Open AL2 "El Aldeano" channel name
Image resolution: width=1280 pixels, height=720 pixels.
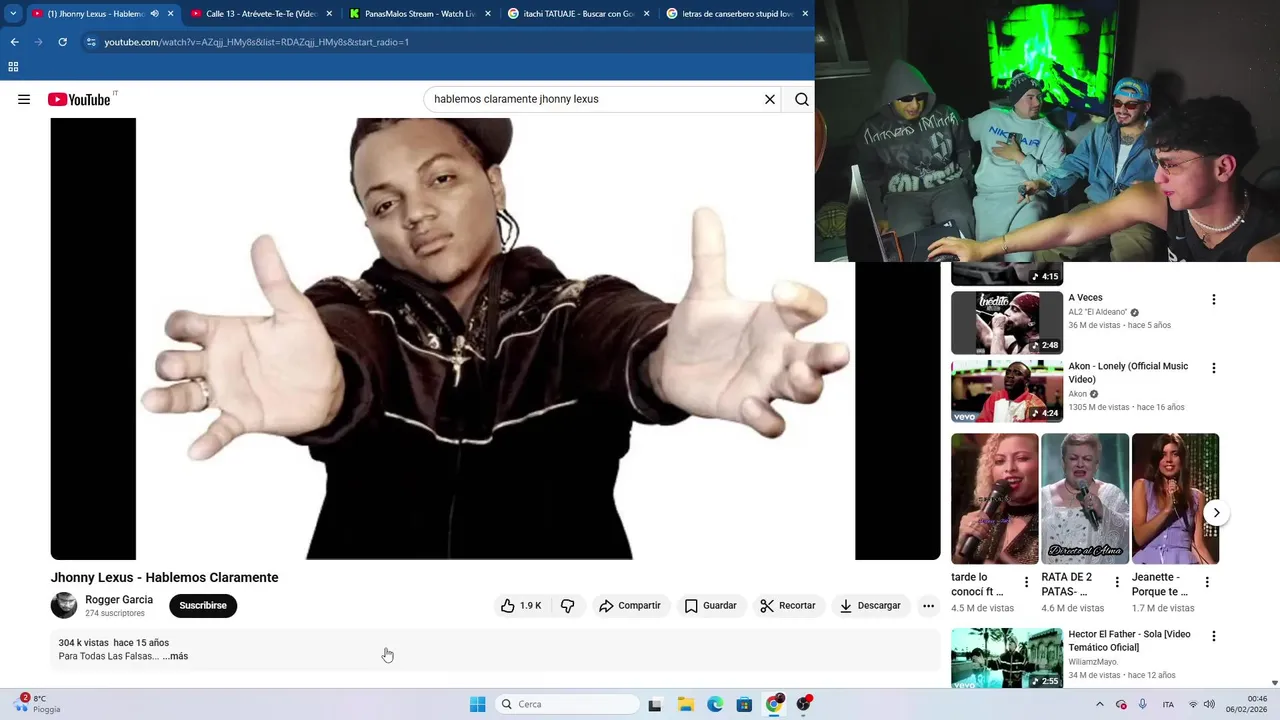coord(1097,312)
